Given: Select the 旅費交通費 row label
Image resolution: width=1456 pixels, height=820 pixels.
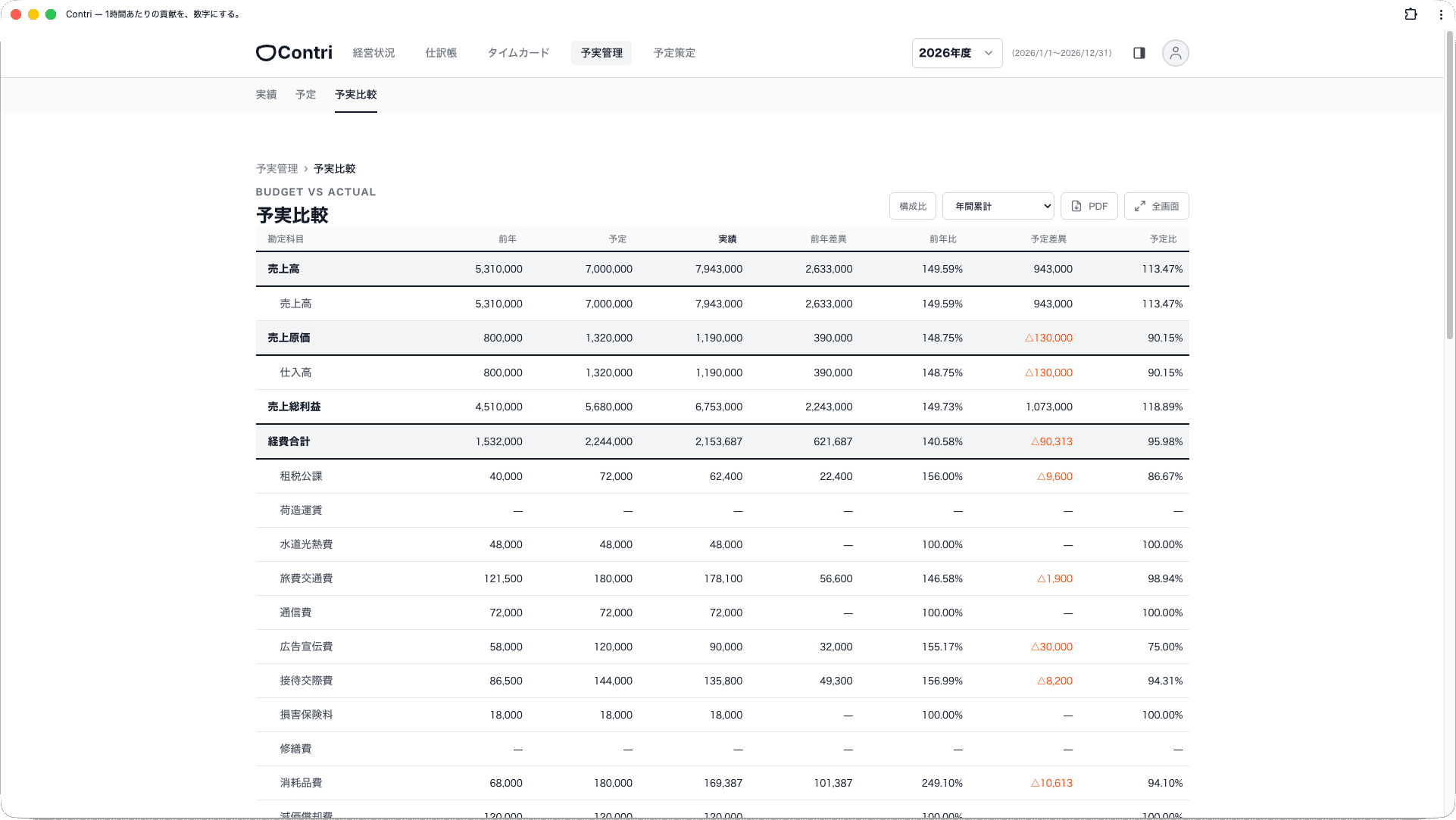Looking at the screenshot, I should [306, 578].
